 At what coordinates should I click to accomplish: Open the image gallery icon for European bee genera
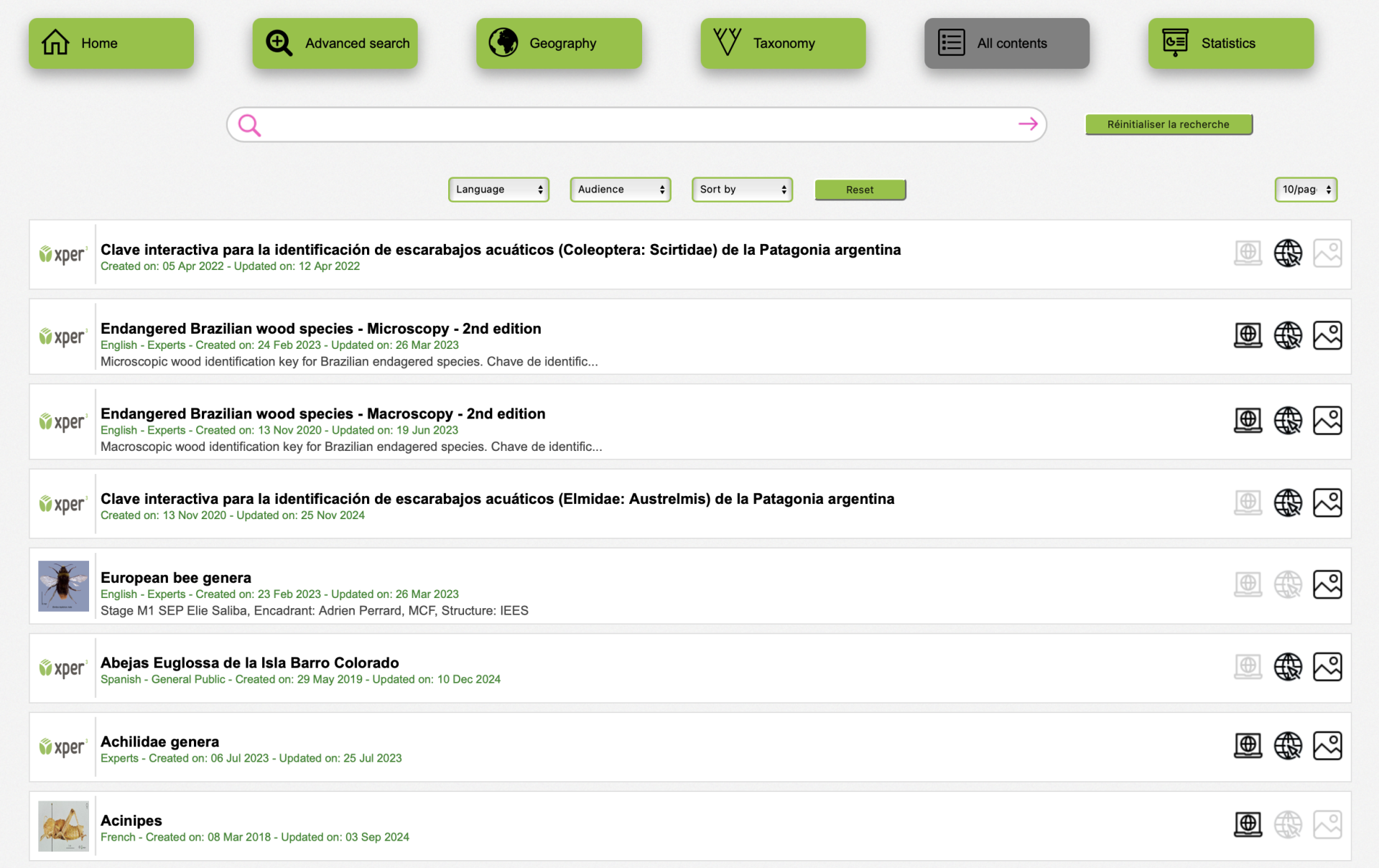[x=1327, y=584]
